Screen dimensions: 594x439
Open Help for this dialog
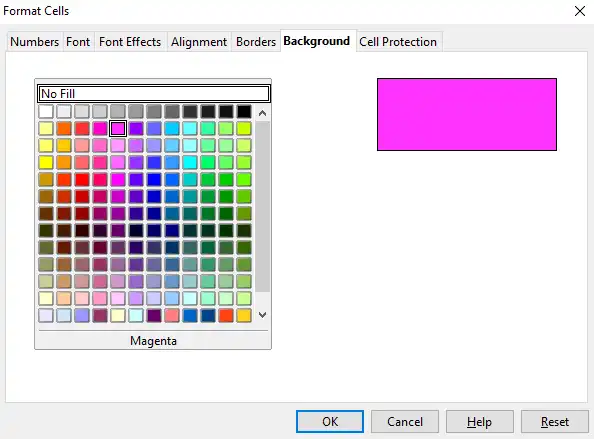click(x=480, y=422)
